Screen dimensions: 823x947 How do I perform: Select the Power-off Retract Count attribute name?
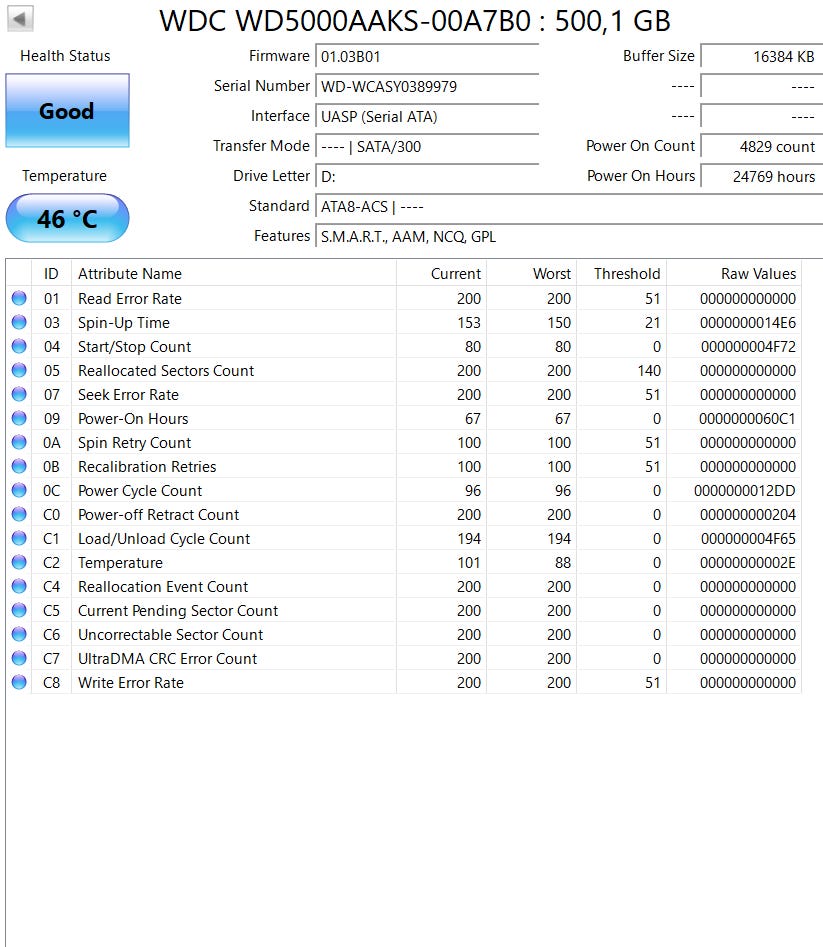click(x=159, y=515)
